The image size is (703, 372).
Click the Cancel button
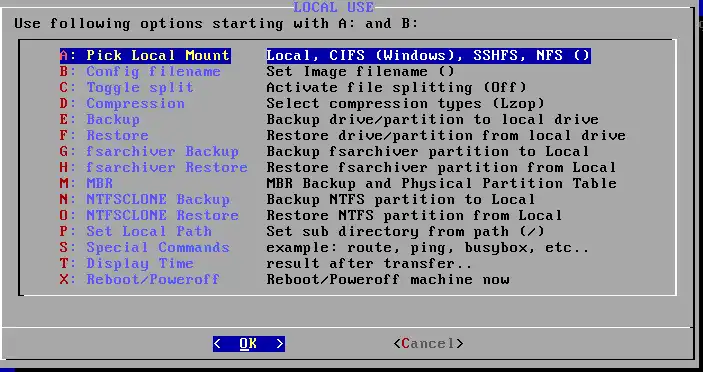428,344
